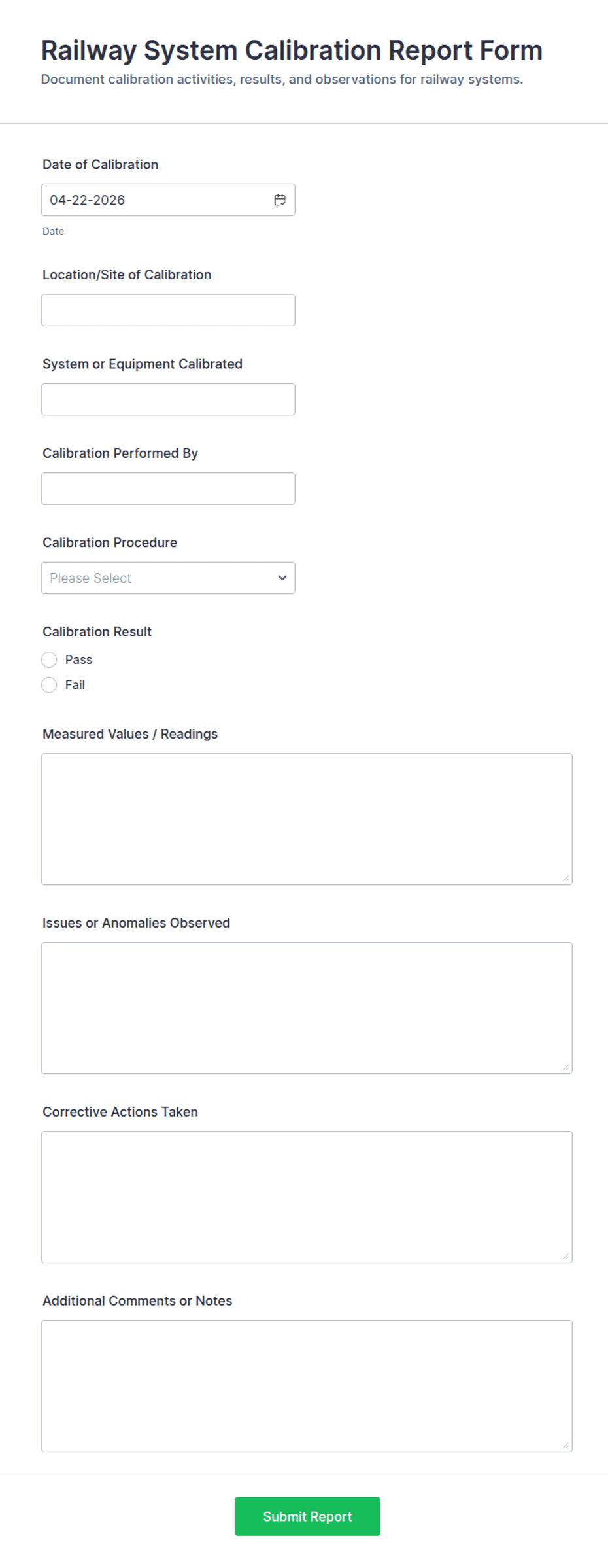Image resolution: width=608 pixels, height=1568 pixels.
Task: Focus the Issues or Anomalies Observed textarea
Action: (306, 1007)
